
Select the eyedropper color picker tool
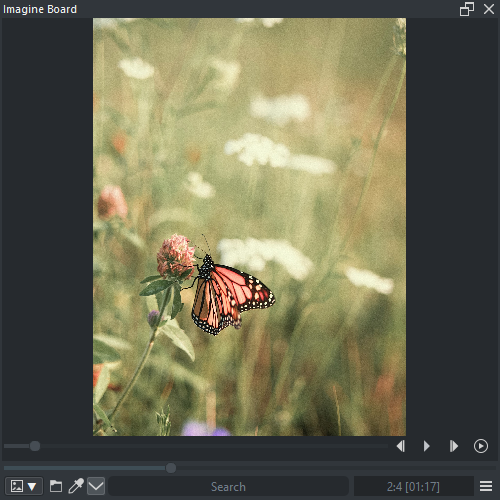76,486
